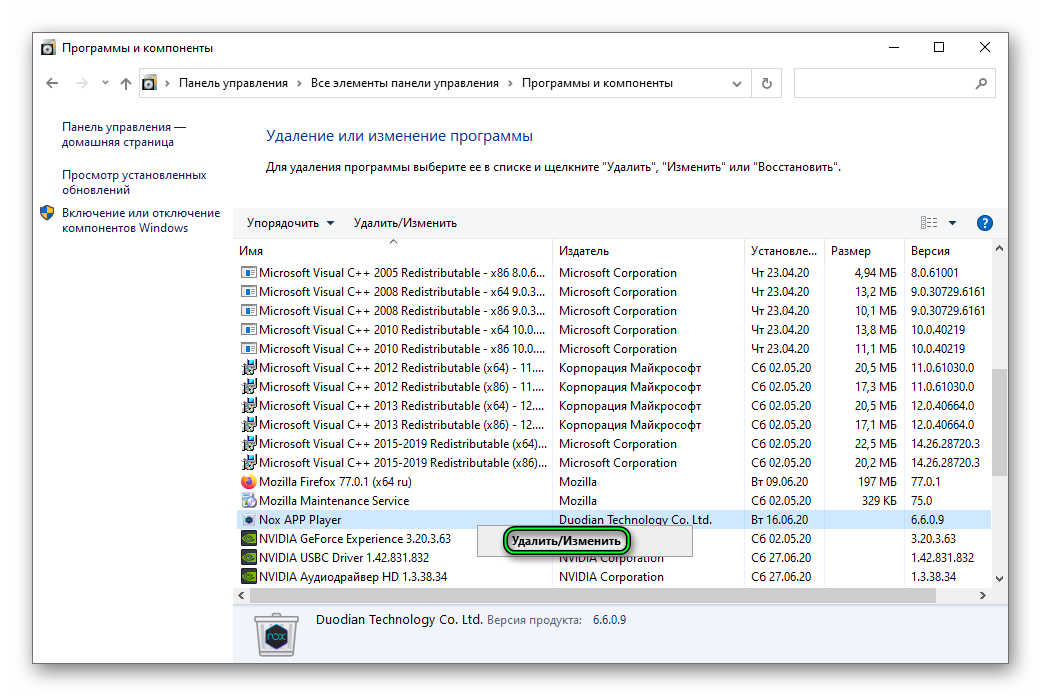Viewport: 1041px width, 696px height.
Task: Select "Mozilla Firefox 77.0.1 (x64 ru)" entry
Action: pos(335,482)
